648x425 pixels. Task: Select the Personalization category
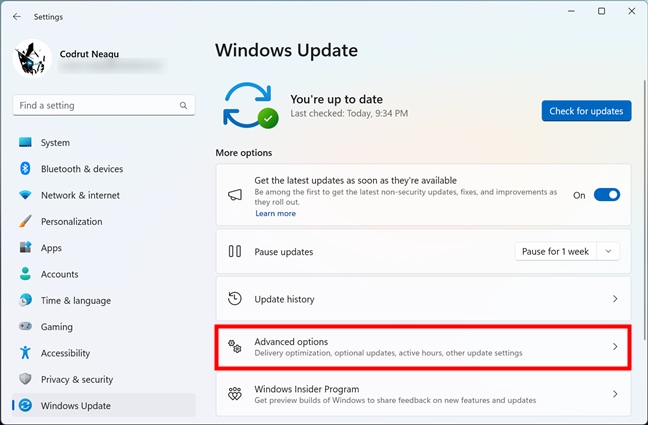coord(71,222)
